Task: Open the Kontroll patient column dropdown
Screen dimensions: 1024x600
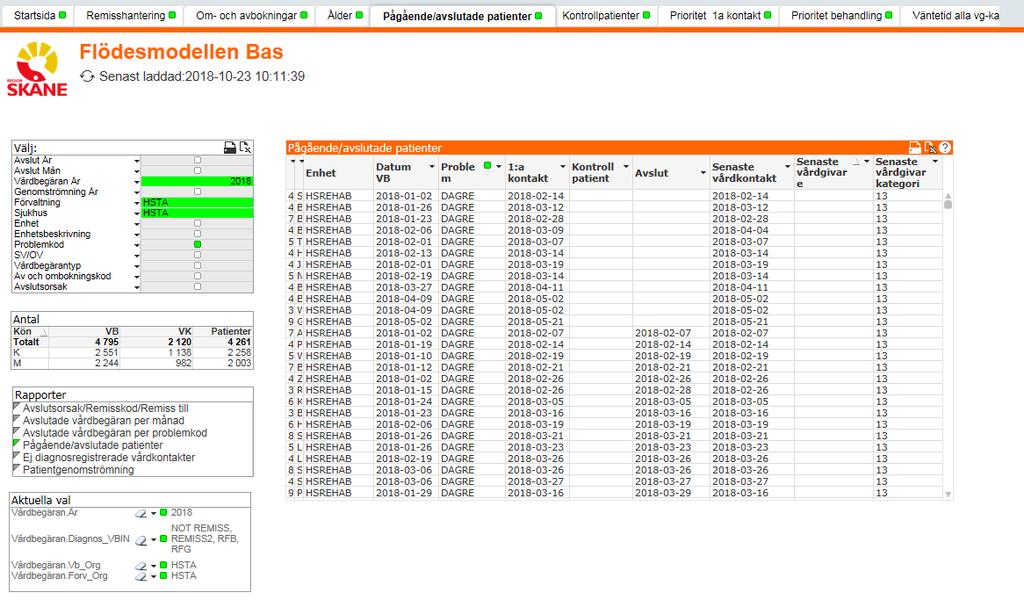Action: coord(626,167)
